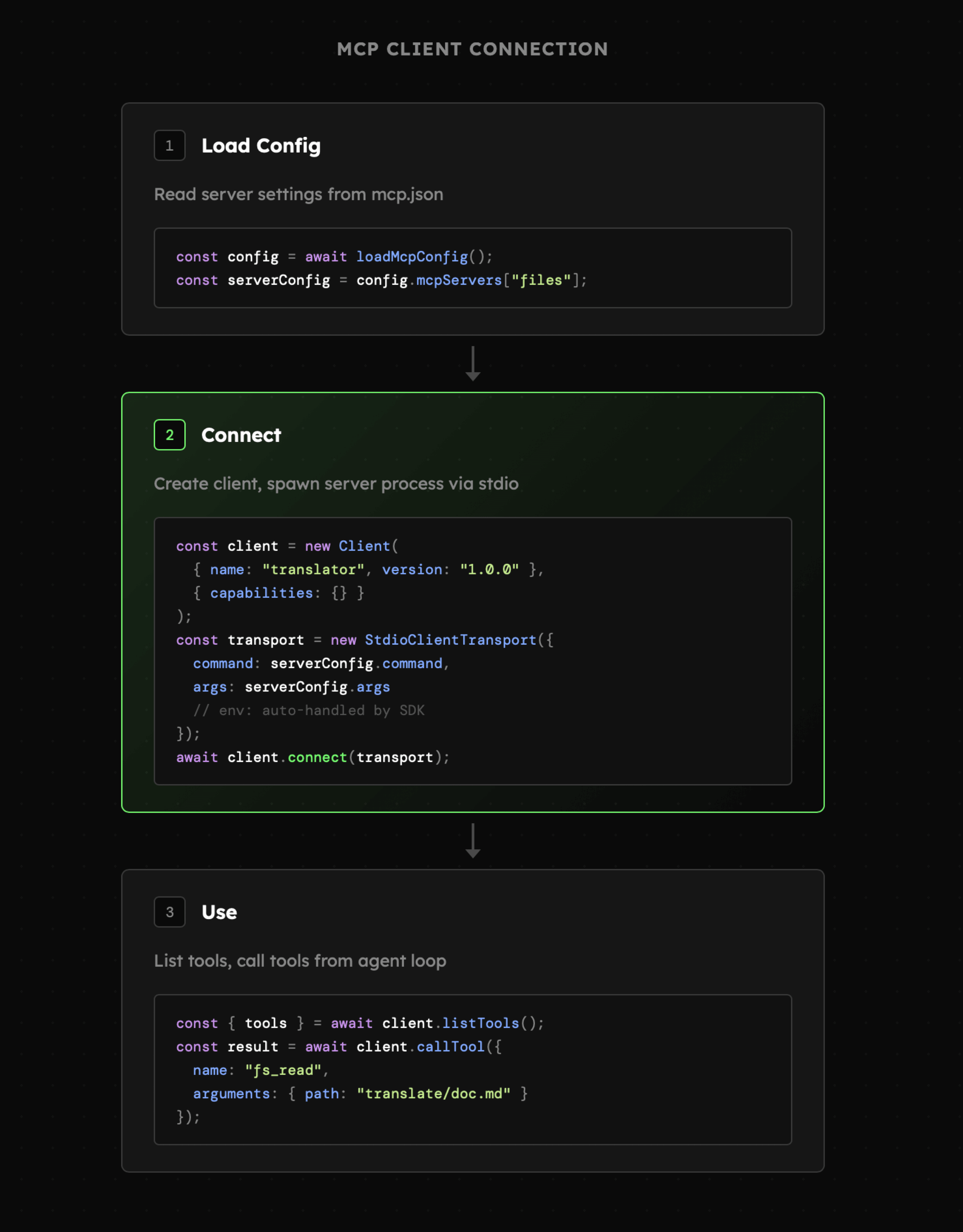Click the MCP CLIENT CONNECTION title
The width and height of the screenshot is (963, 1232).
(x=473, y=49)
